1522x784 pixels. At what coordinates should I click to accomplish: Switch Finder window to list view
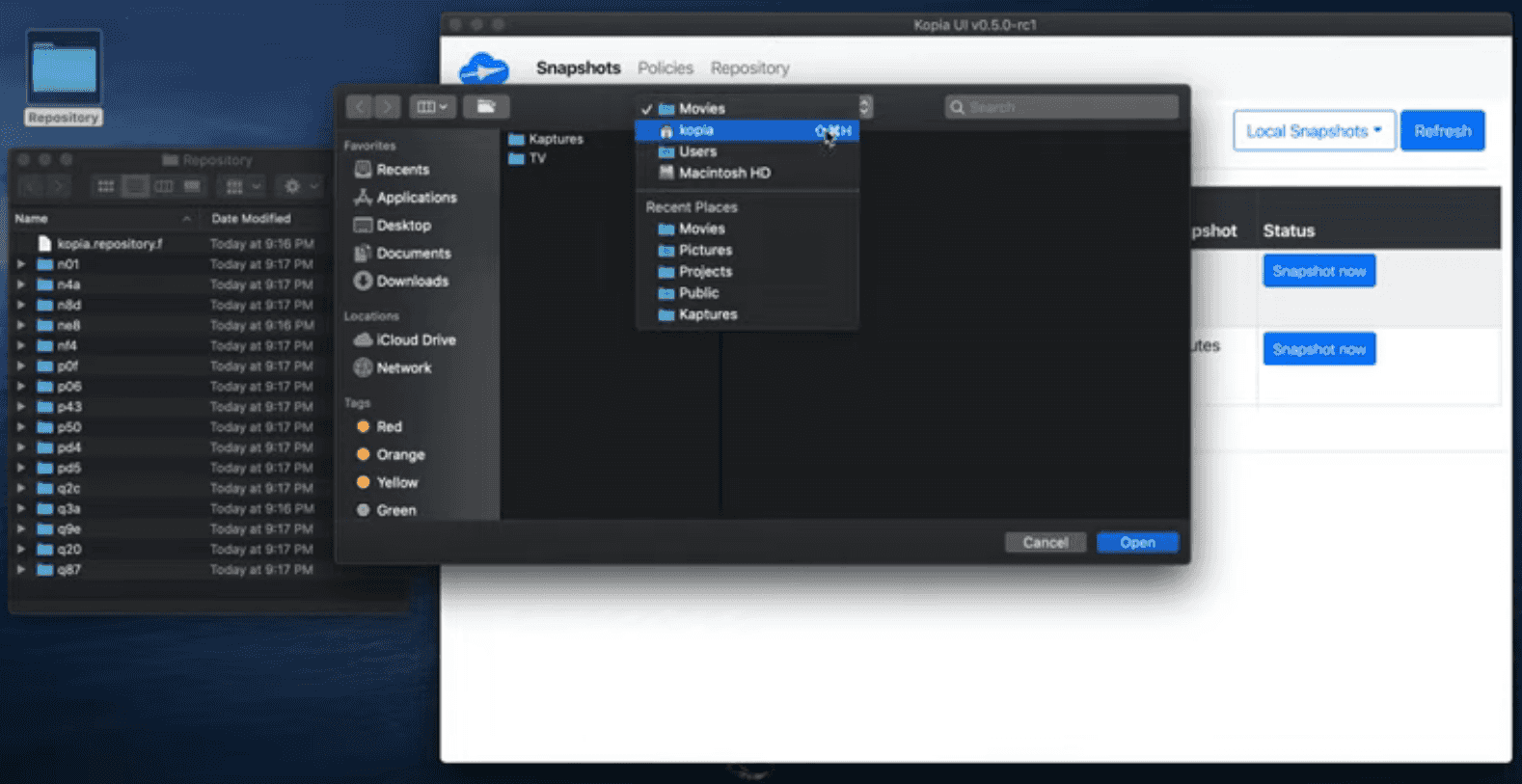tap(135, 185)
